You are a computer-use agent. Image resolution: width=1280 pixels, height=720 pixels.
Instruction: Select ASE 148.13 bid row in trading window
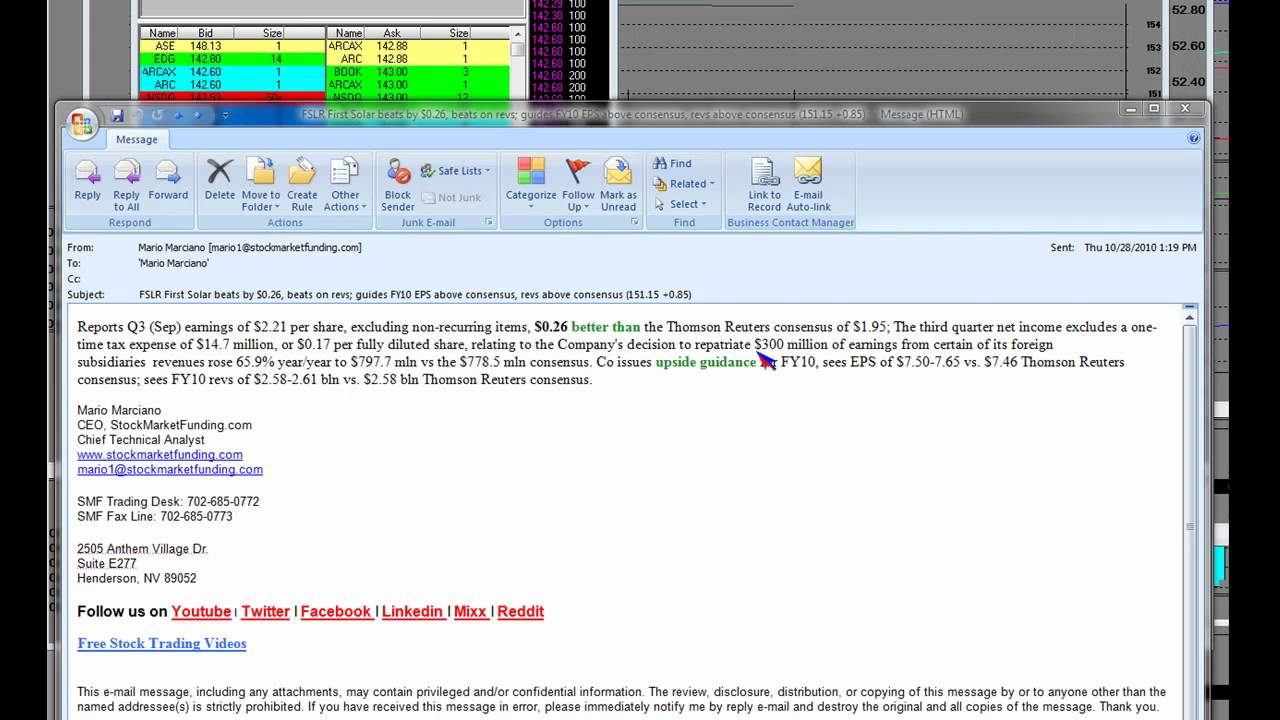[232, 46]
